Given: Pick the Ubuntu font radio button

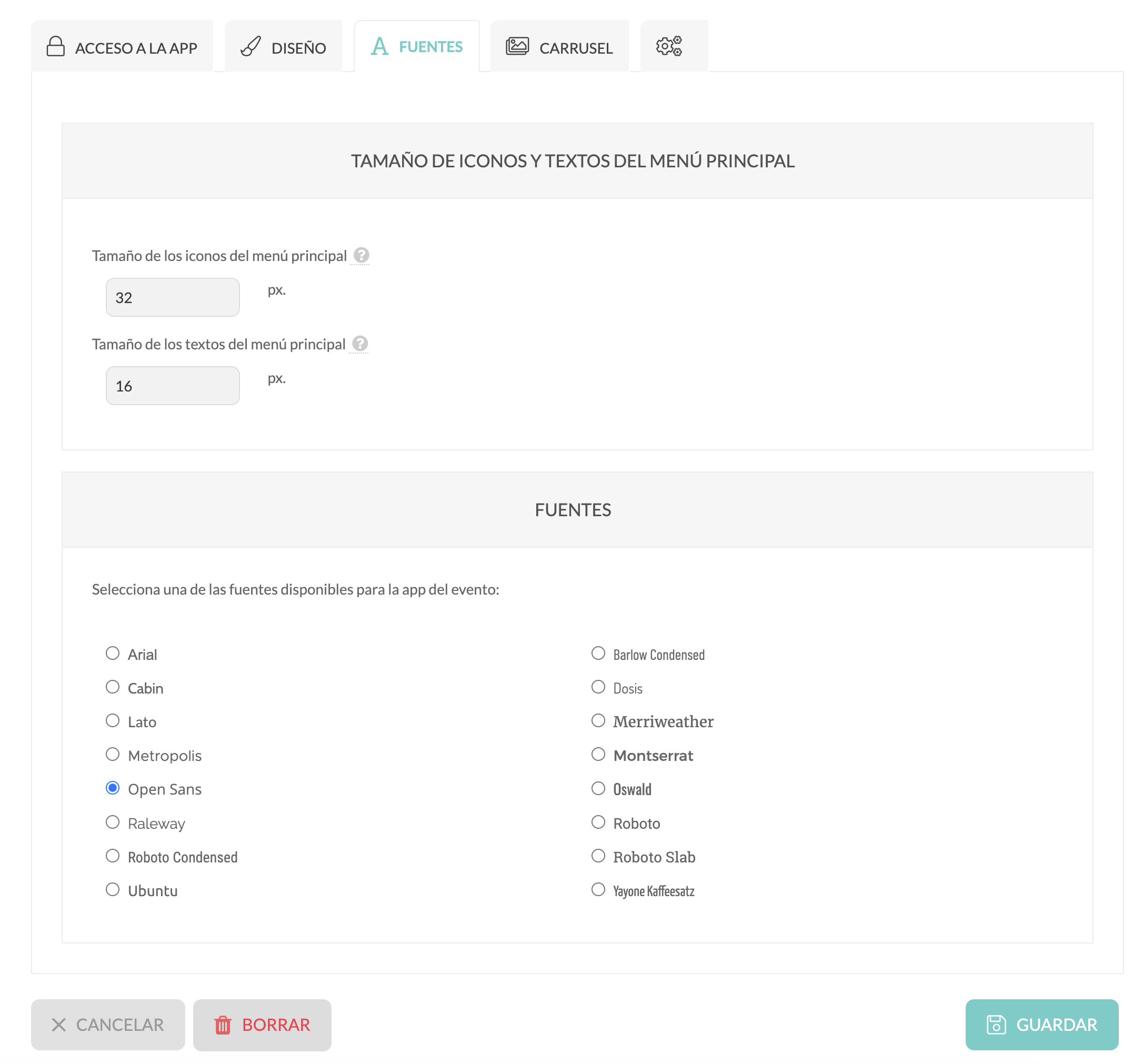Looking at the screenshot, I should pyautogui.click(x=113, y=889).
